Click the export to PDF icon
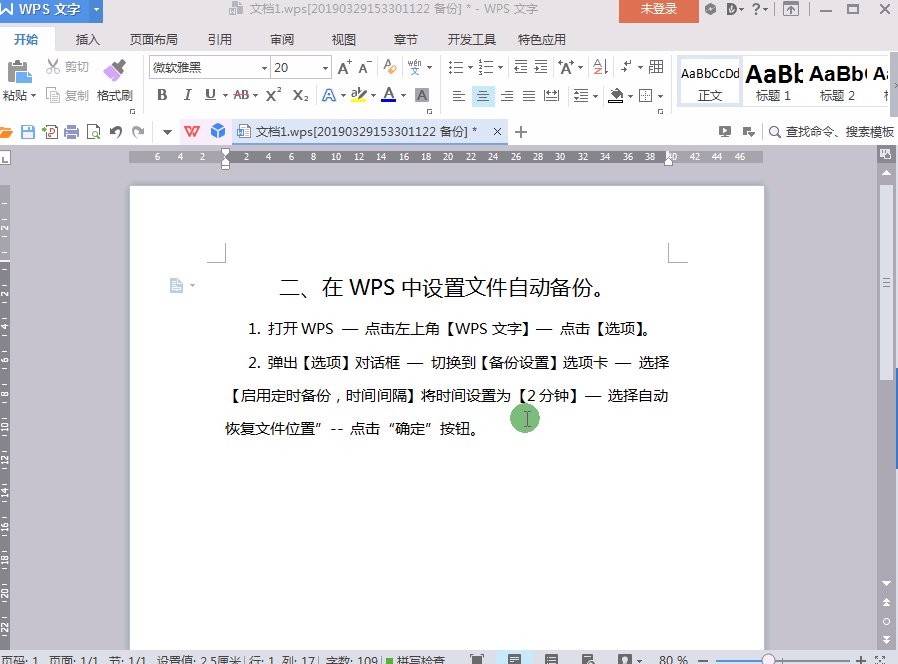898x664 pixels. click(49, 131)
